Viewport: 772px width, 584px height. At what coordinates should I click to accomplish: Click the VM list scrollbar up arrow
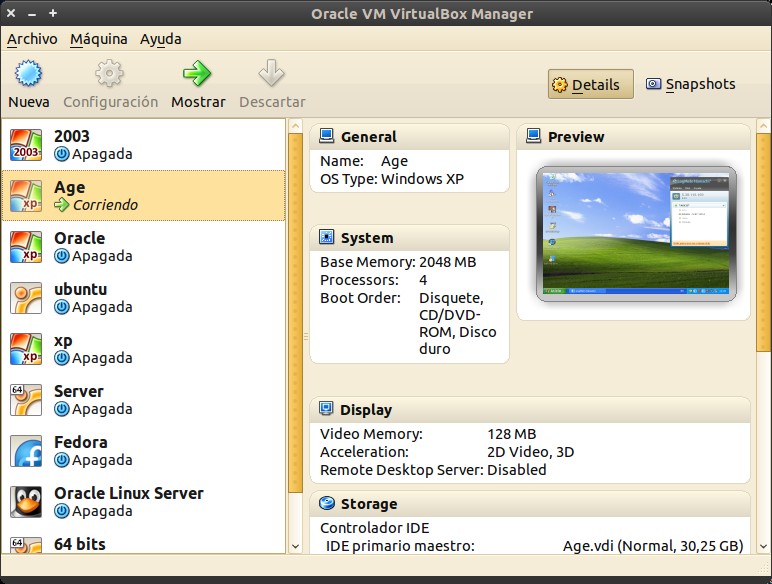point(295,126)
